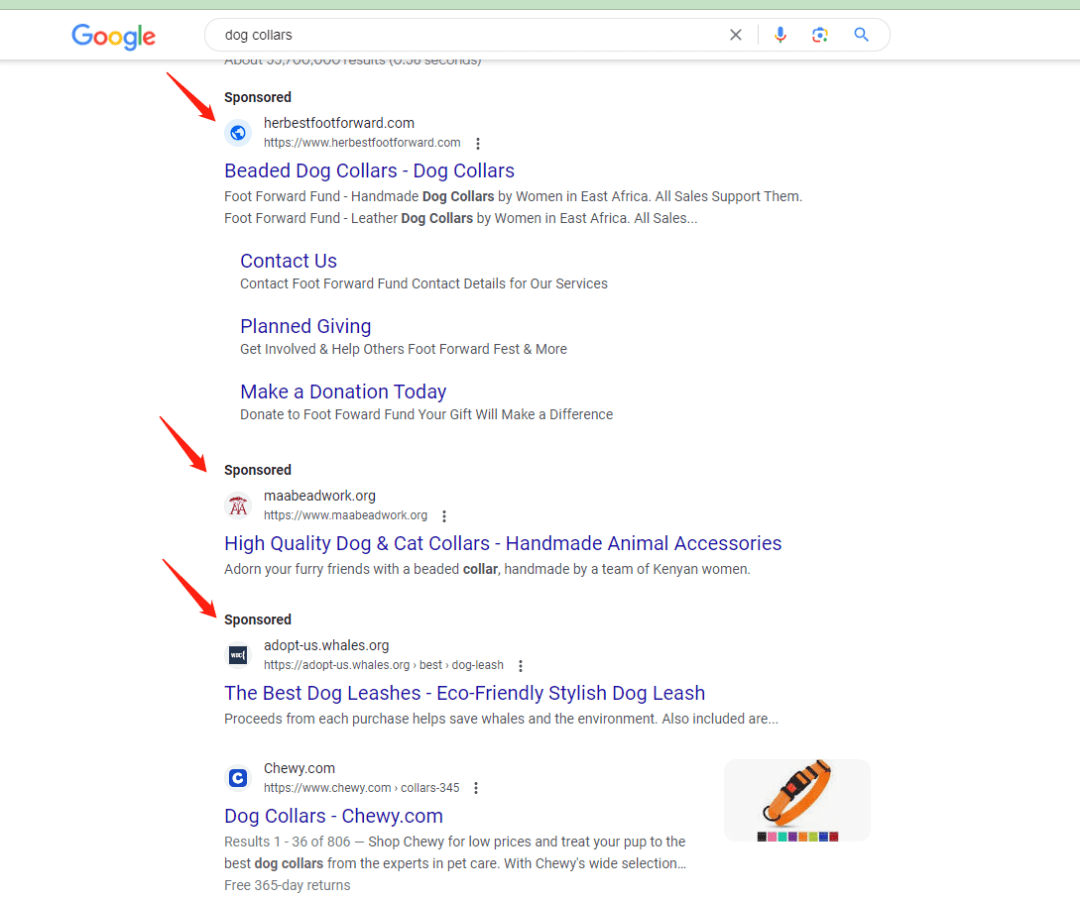Click the Google logo
Viewport: 1080px width, 900px height.
pos(113,37)
